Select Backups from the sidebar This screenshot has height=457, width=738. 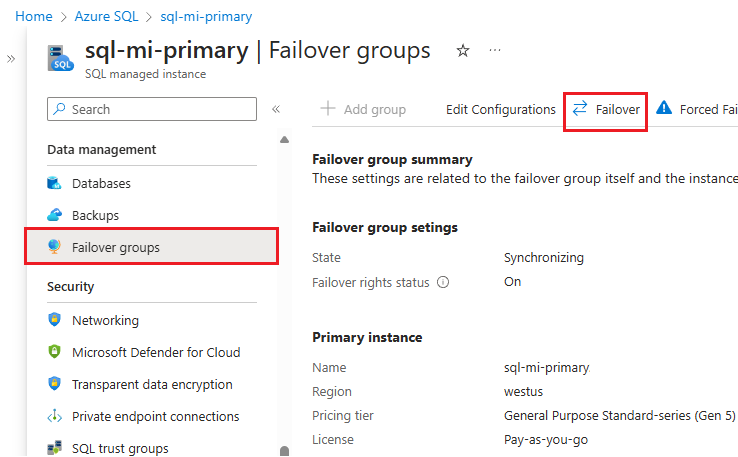95,215
